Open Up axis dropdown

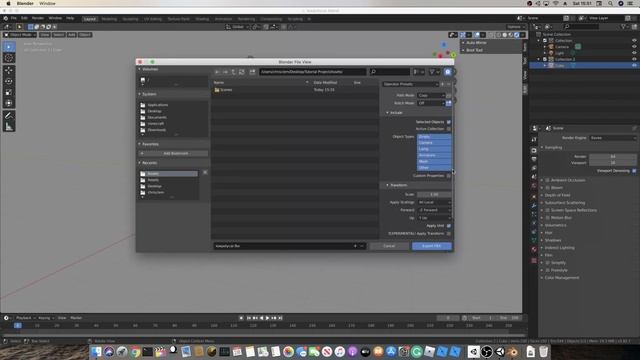pyautogui.click(x=434, y=218)
